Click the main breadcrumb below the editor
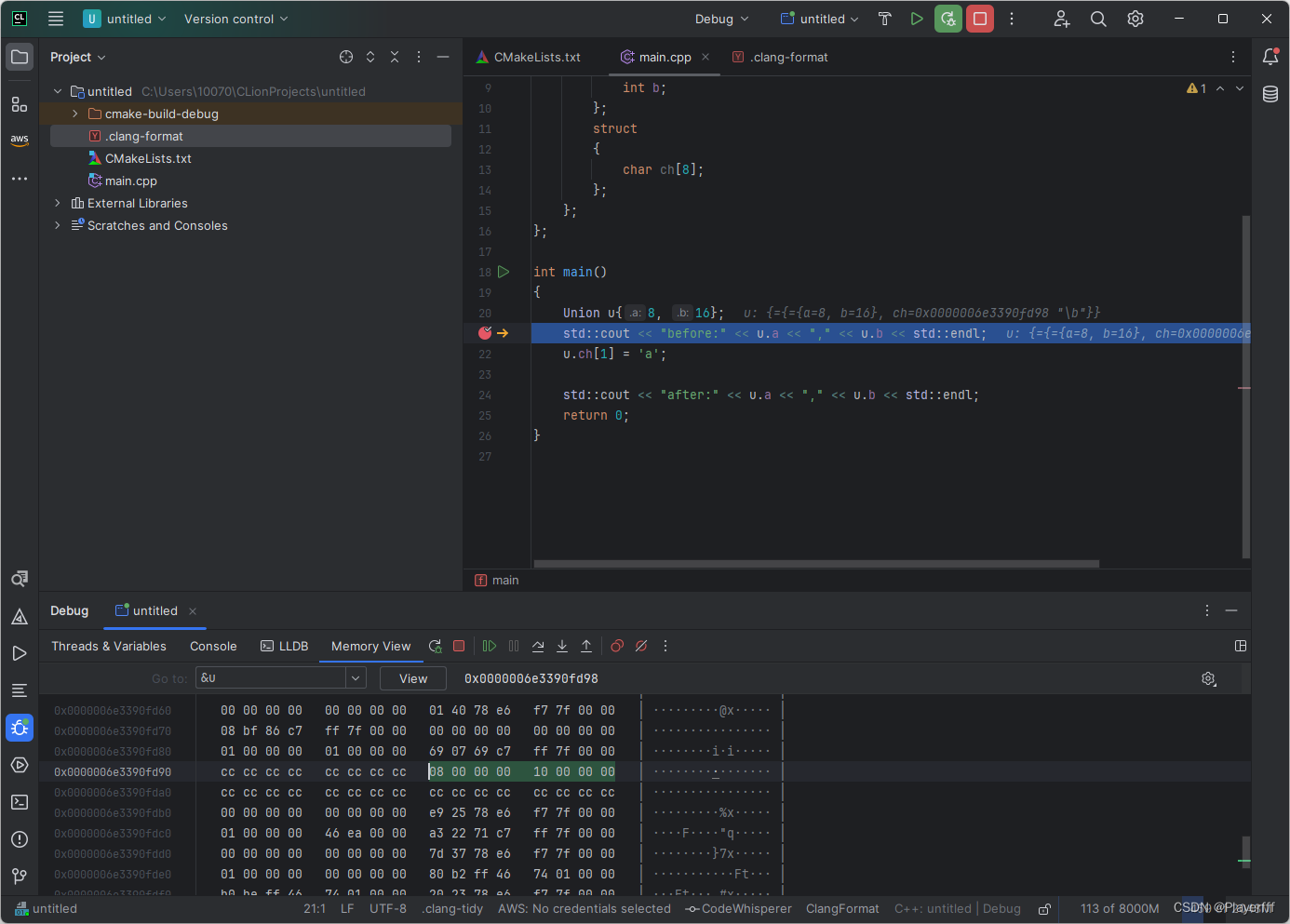1290x924 pixels. [x=497, y=580]
